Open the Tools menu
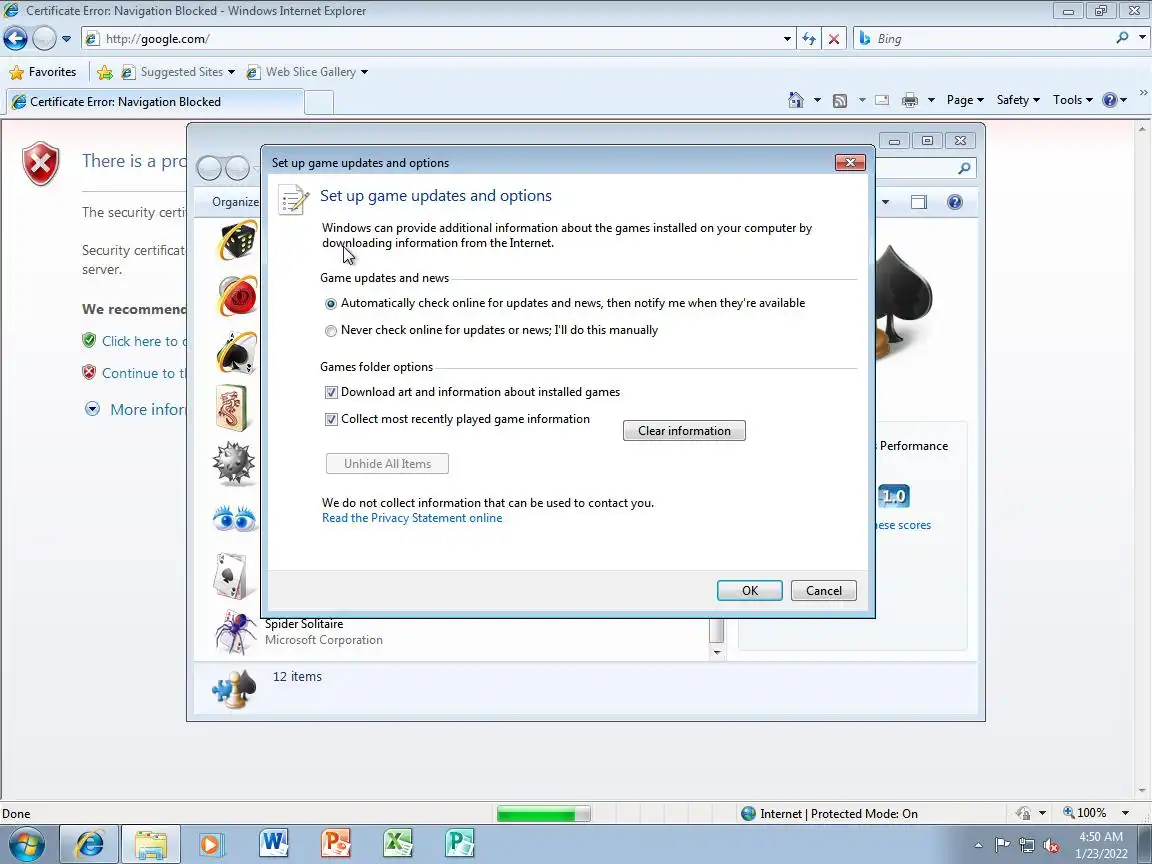The width and height of the screenshot is (1152, 864). [x=1073, y=100]
